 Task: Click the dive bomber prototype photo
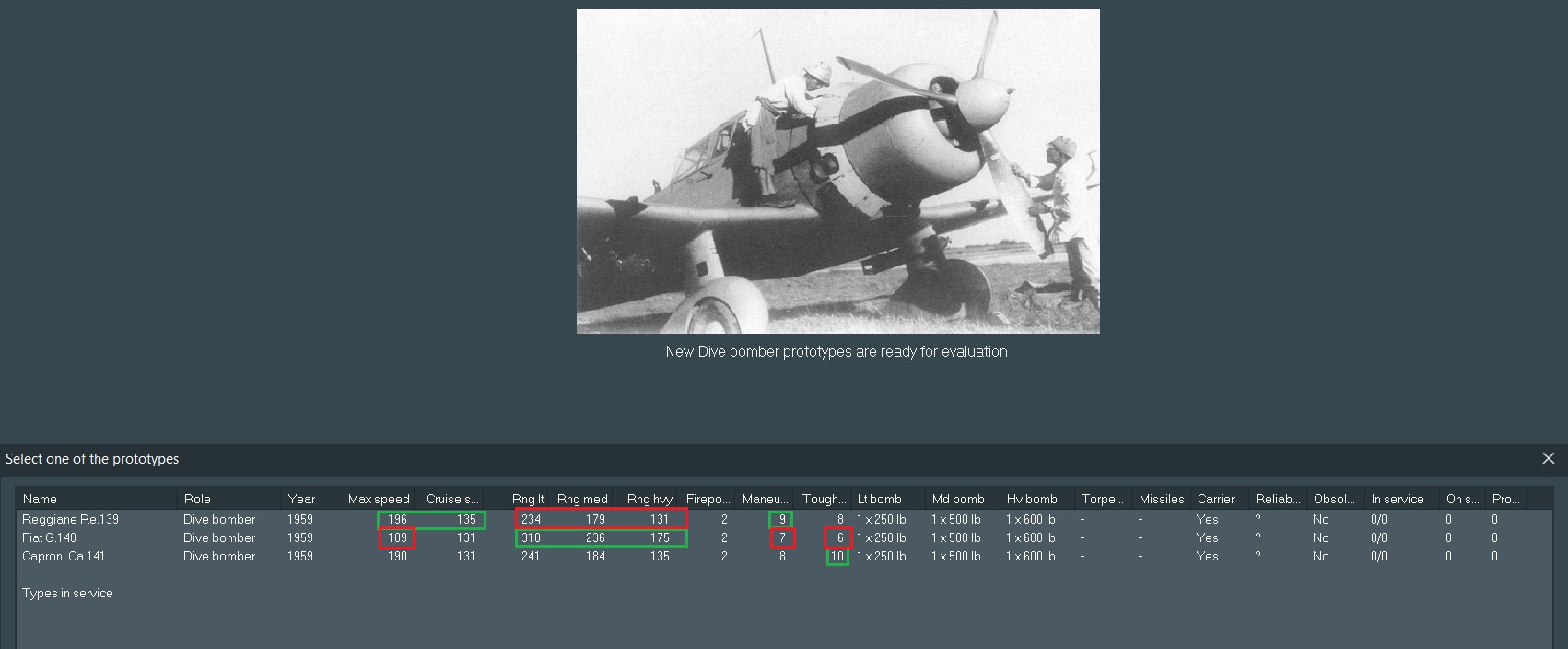click(838, 171)
